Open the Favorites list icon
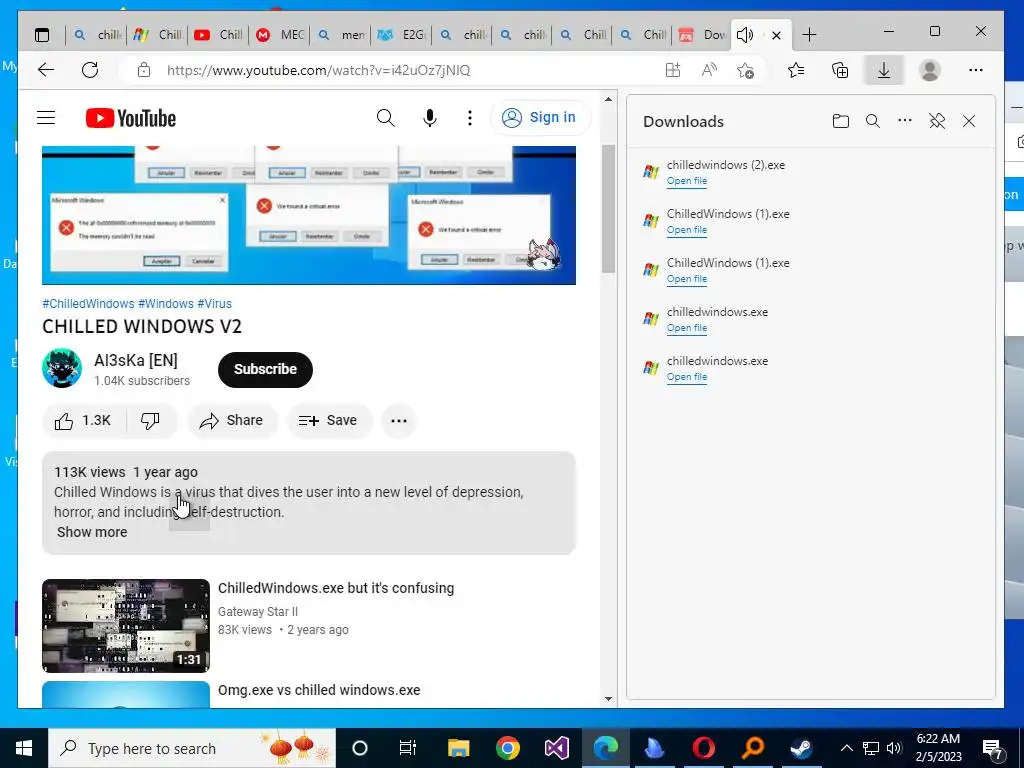 [796, 70]
